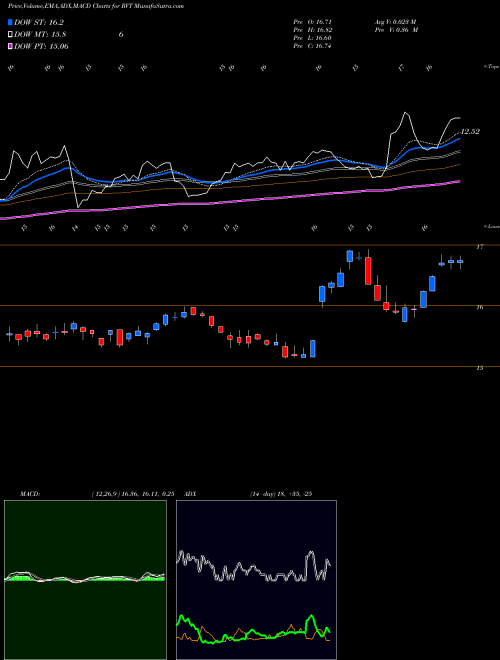Click the ADX (14 day) values text
This screenshot has height=660, width=500.
[281, 494]
